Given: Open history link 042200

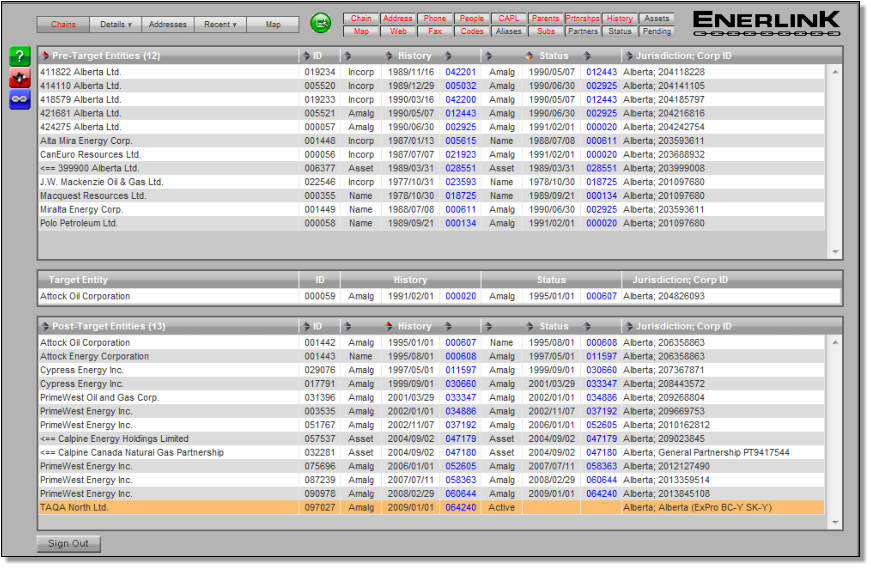Looking at the screenshot, I should (x=460, y=99).
